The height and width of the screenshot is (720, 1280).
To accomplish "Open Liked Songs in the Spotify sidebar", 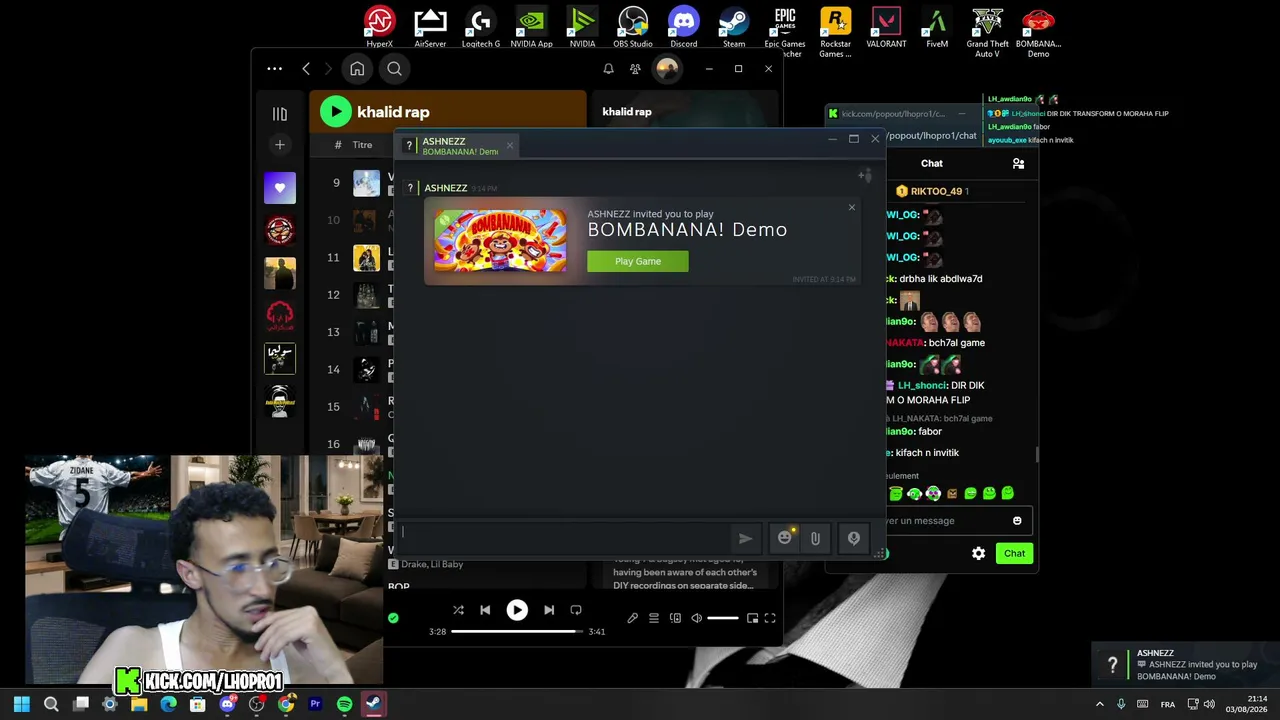I will [280, 188].
